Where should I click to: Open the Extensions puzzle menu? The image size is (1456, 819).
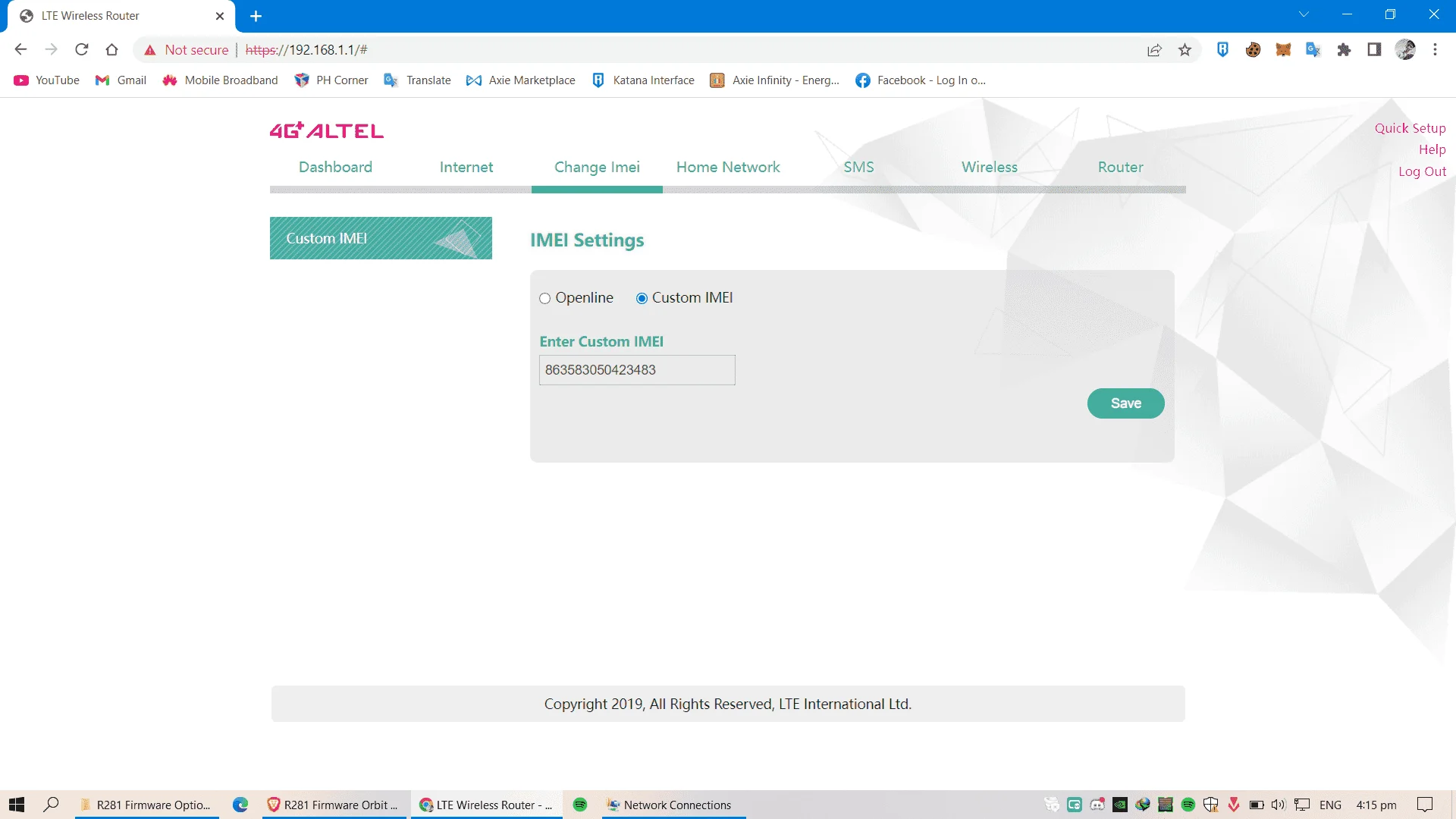pos(1344,50)
